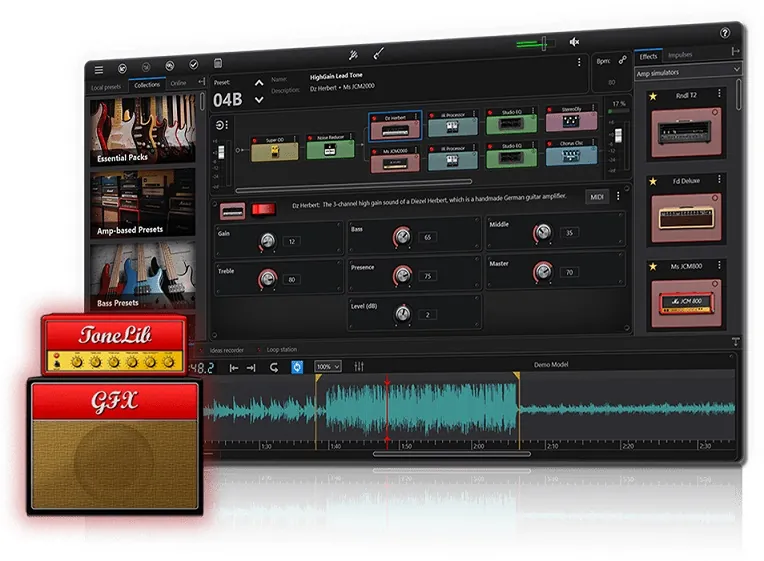Switch to the Impulses tab
This screenshot has width=764, height=561.
[x=680, y=55]
